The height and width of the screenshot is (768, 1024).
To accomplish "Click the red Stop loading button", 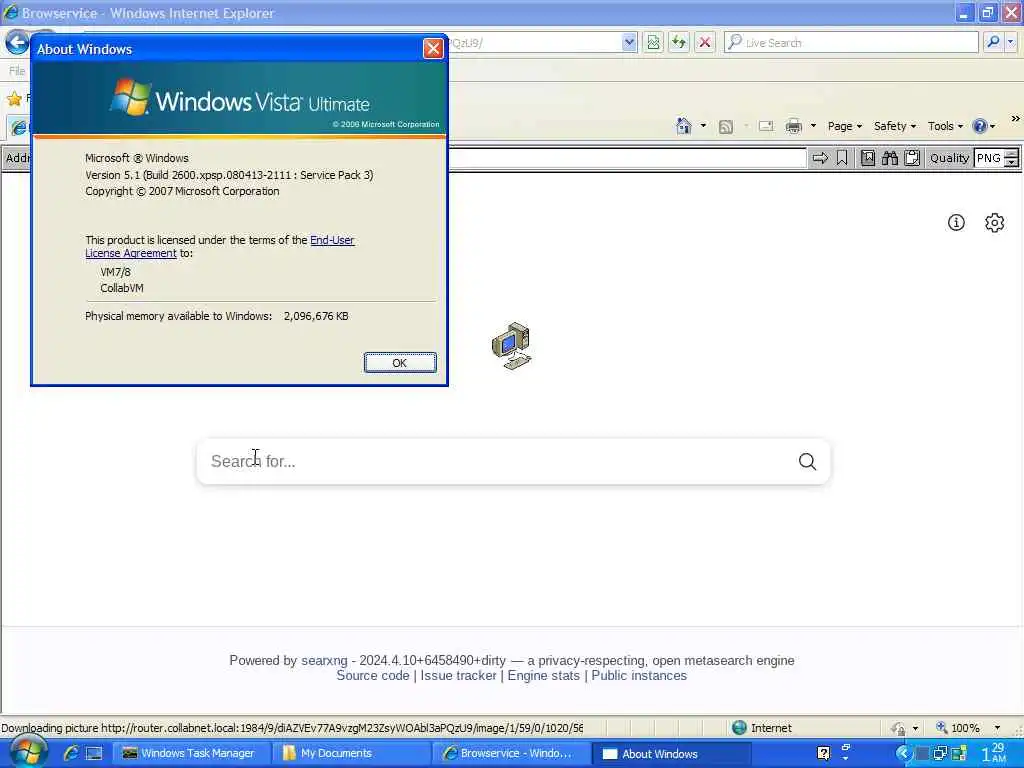I will coord(705,42).
